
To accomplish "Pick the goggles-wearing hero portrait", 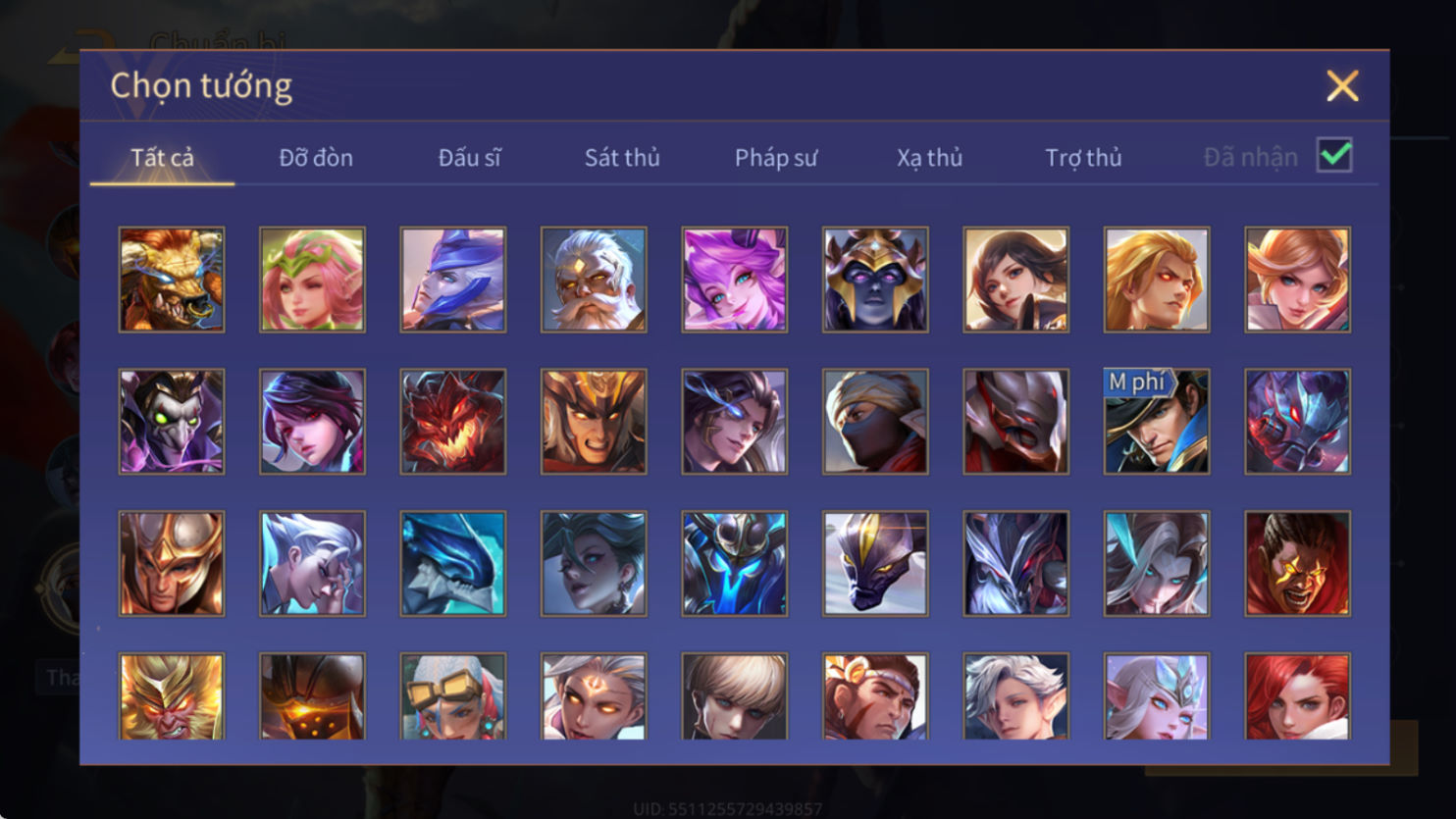I will tap(453, 696).
